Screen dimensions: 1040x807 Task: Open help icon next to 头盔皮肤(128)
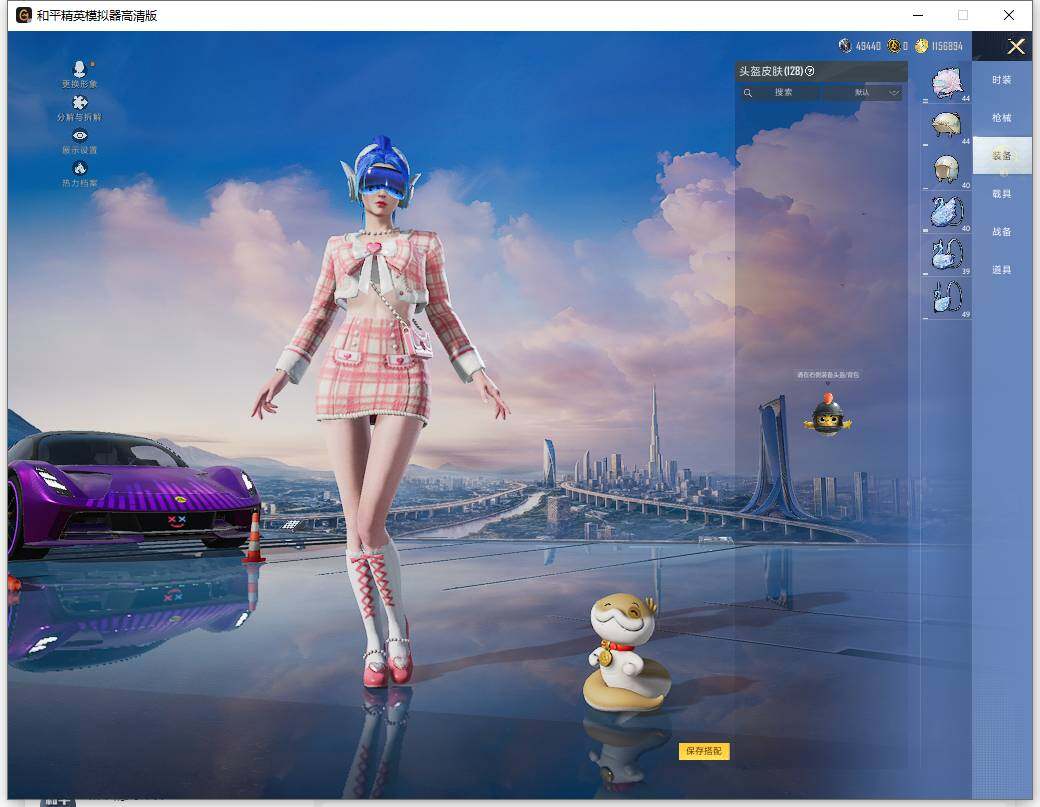(809, 71)
